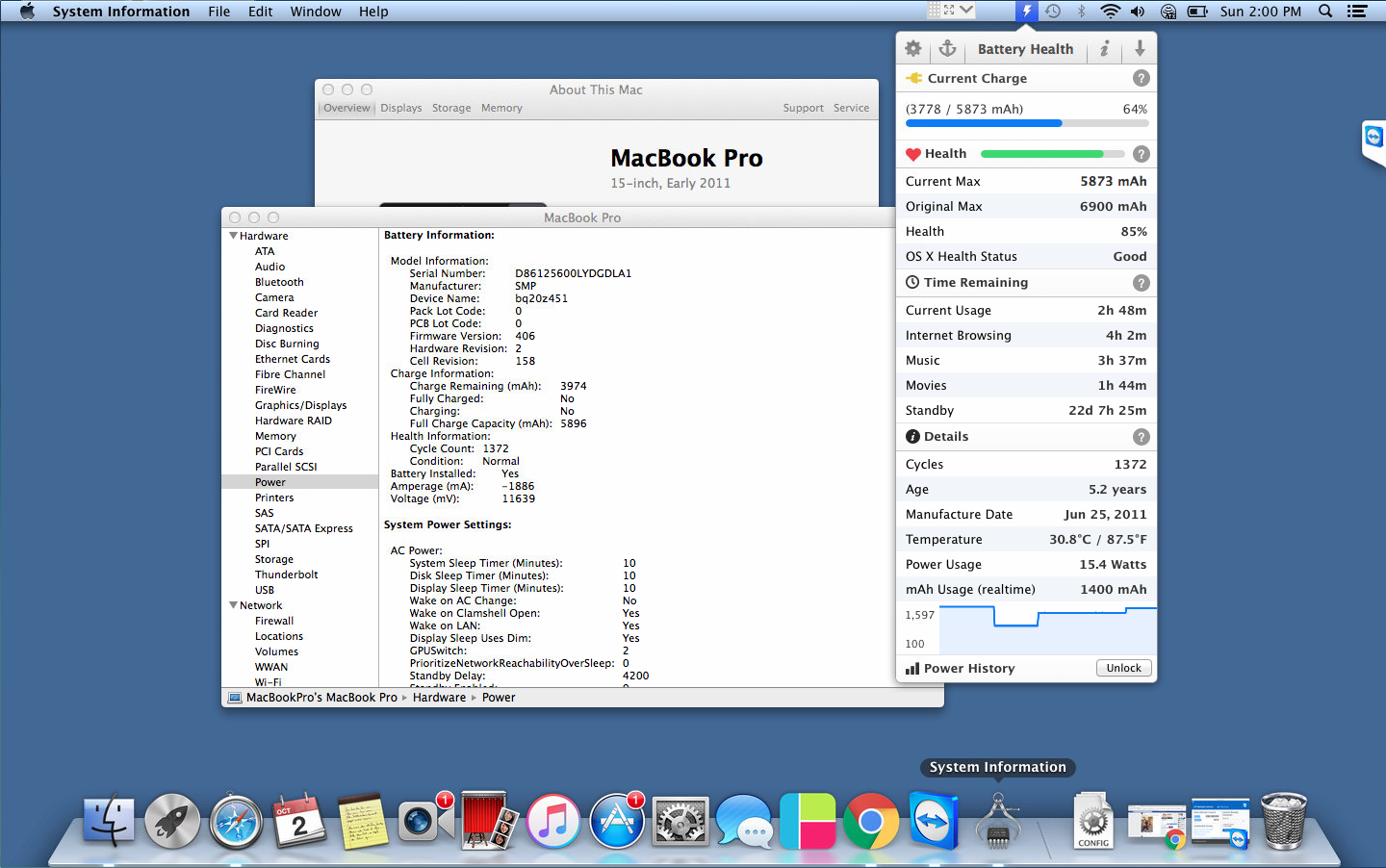Open the Support tab in About This Mac
The image size is (1386, 868).
[x=803, y=108]
